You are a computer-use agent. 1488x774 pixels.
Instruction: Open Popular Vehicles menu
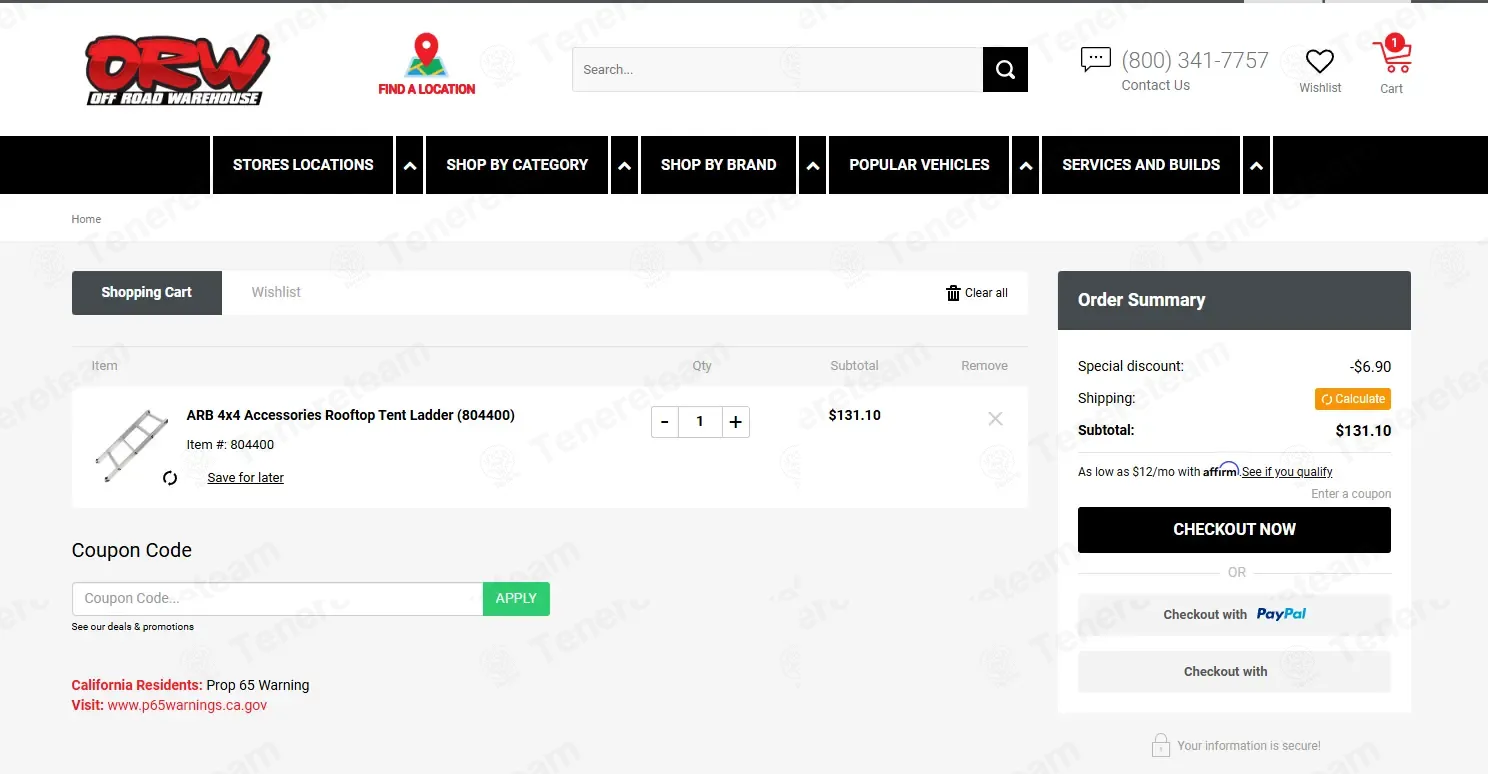point(919,165)
